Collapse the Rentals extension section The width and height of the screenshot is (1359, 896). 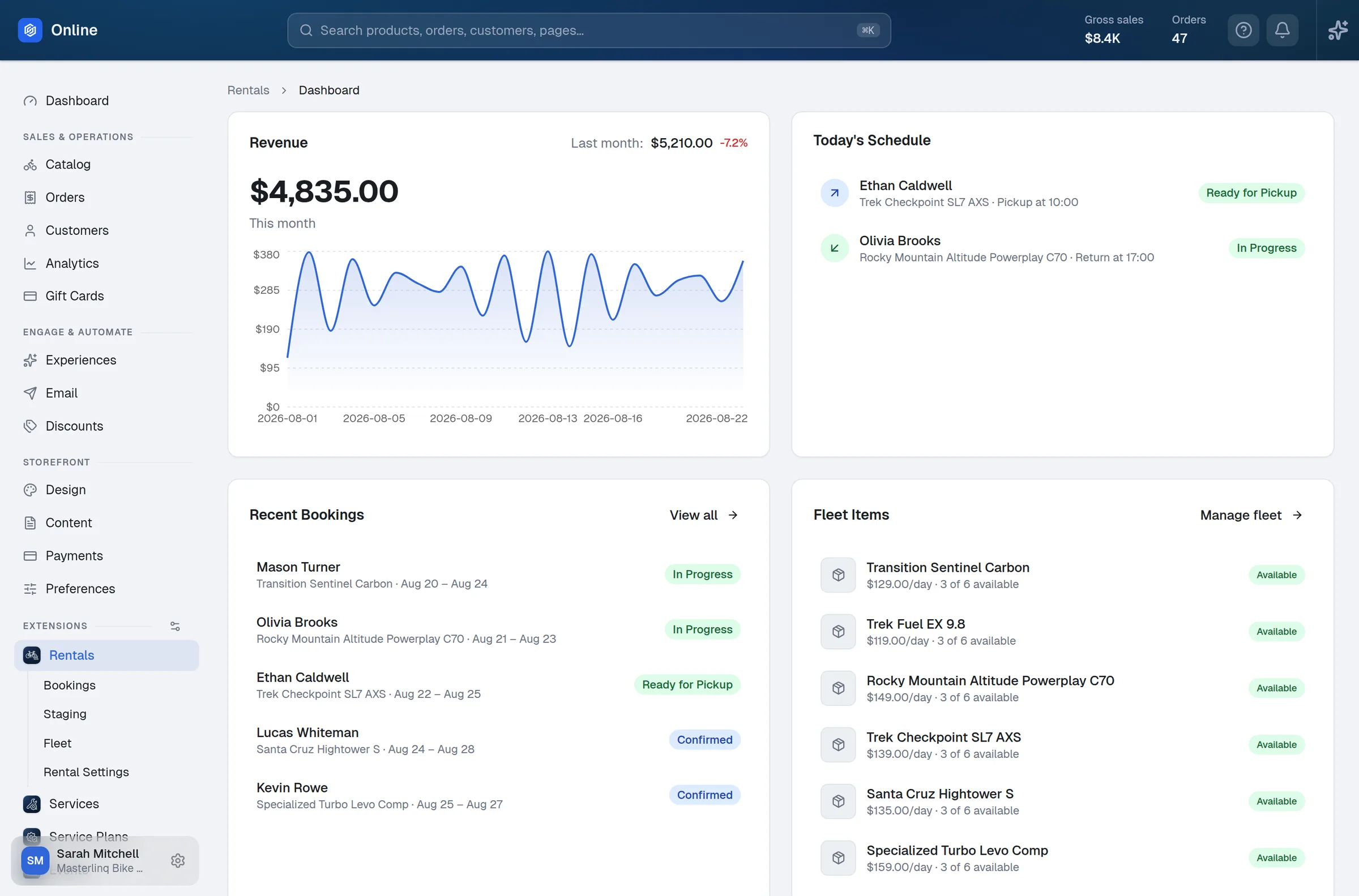tap(106, 655)
